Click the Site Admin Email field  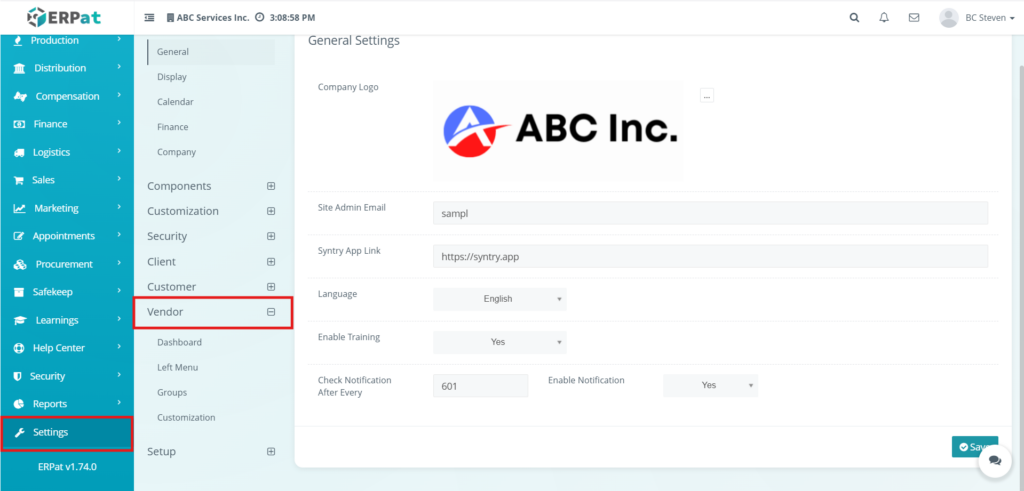[710, 213]
